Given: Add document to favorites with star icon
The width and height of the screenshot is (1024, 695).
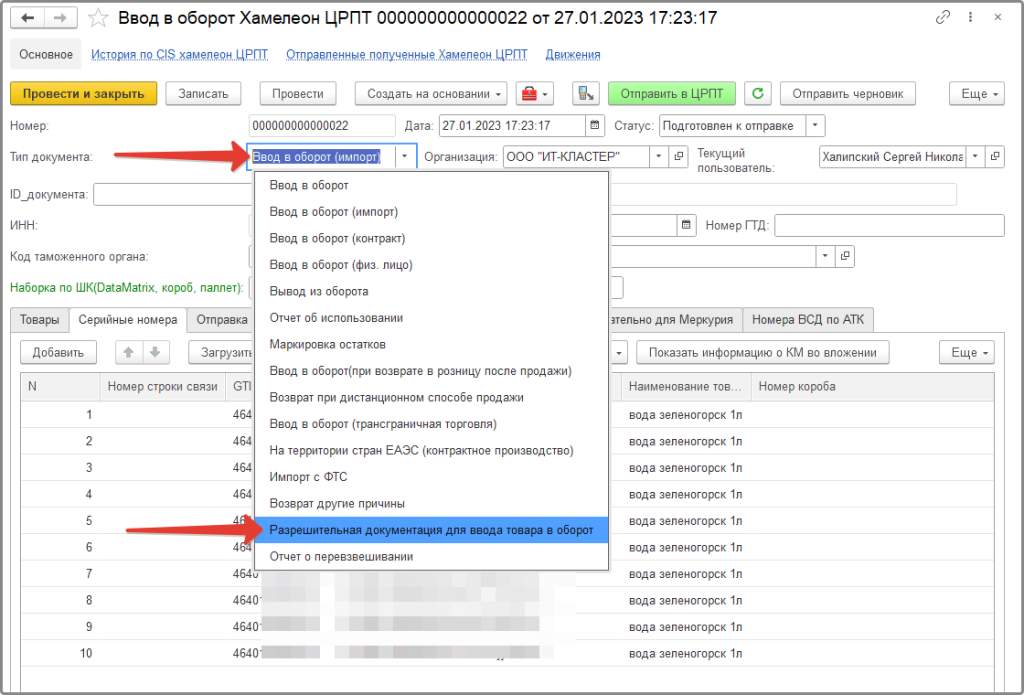Looking at the screenshot, I should coord(98,18).
